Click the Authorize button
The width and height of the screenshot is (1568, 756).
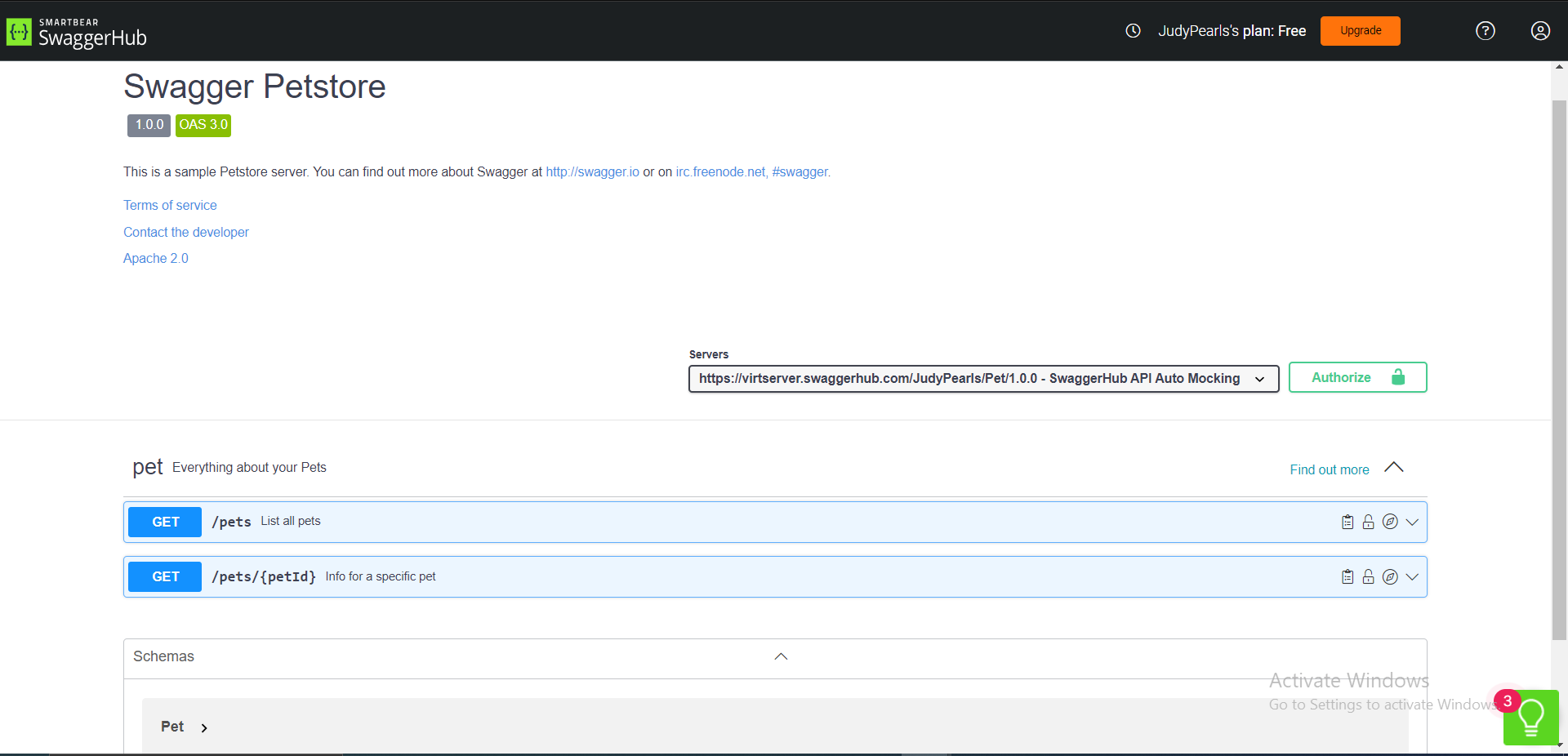pos(1357,377)
